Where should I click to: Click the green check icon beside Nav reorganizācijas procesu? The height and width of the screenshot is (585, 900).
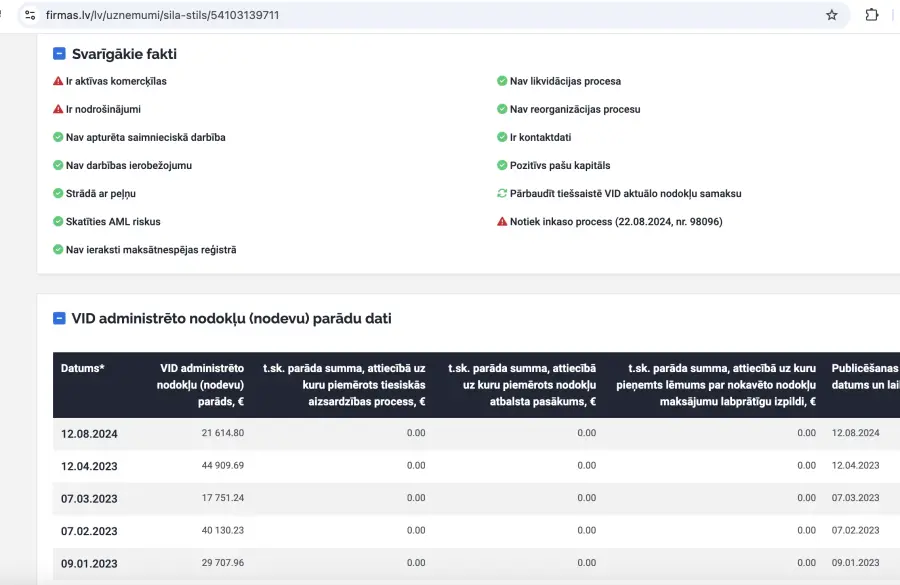pyautogui.click(x=502, y=109)
